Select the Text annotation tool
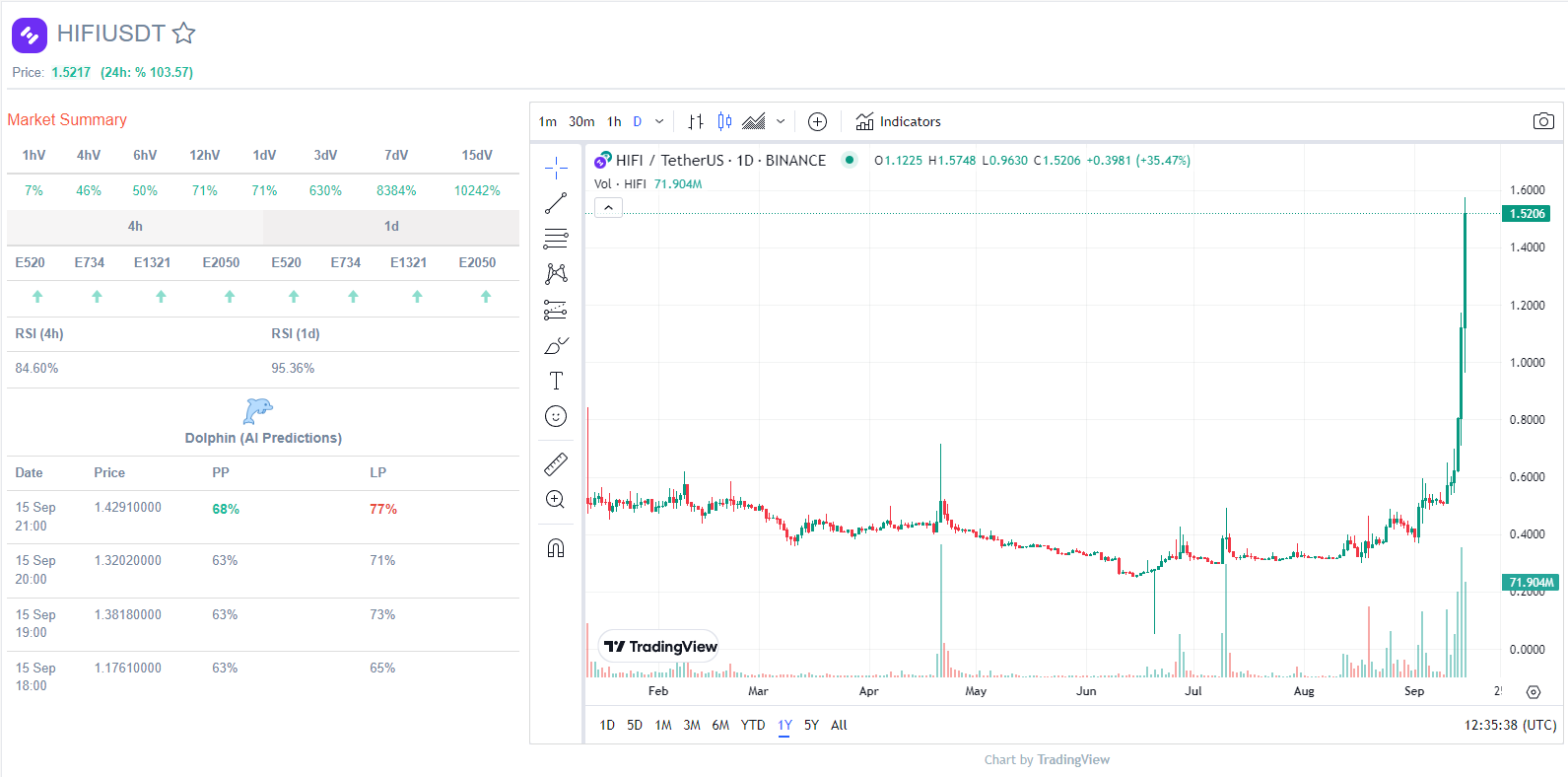 click(x=556, y=381)
